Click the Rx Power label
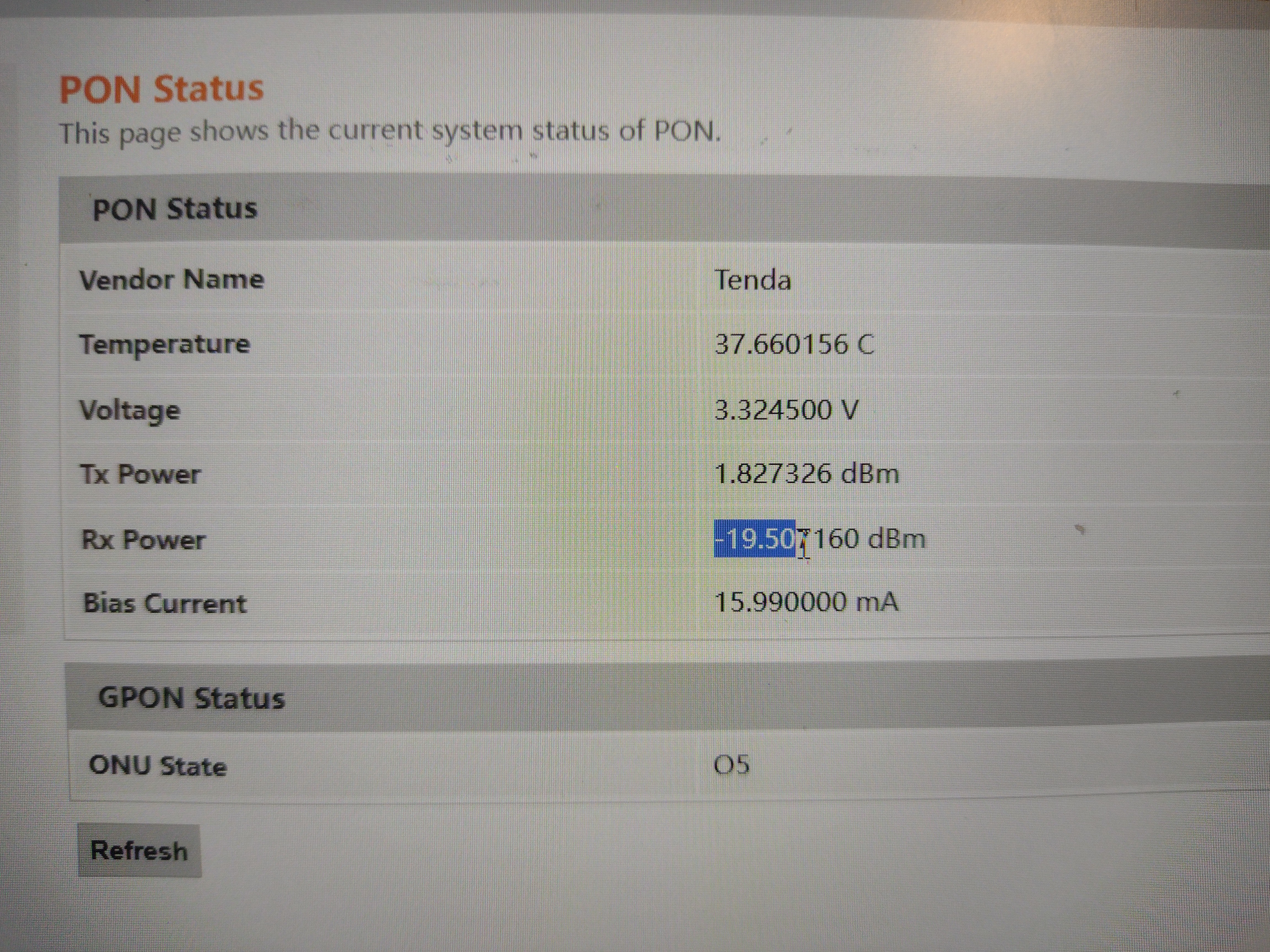 click(143, 540)
